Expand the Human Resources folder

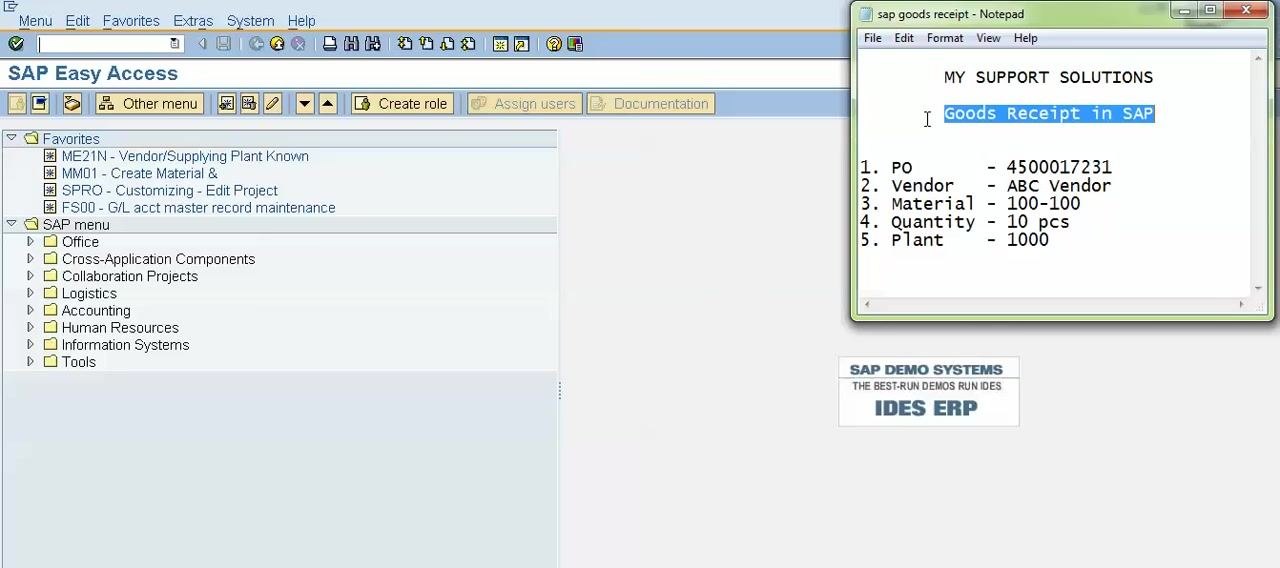pos(30,327)
